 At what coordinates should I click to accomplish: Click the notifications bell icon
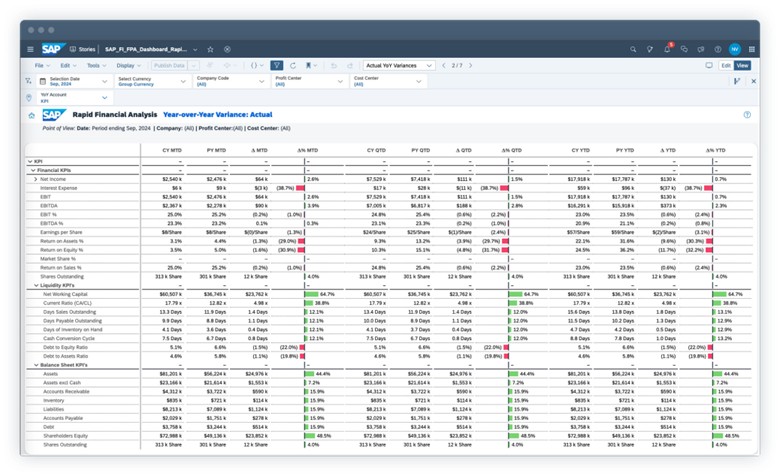[669, 49]
